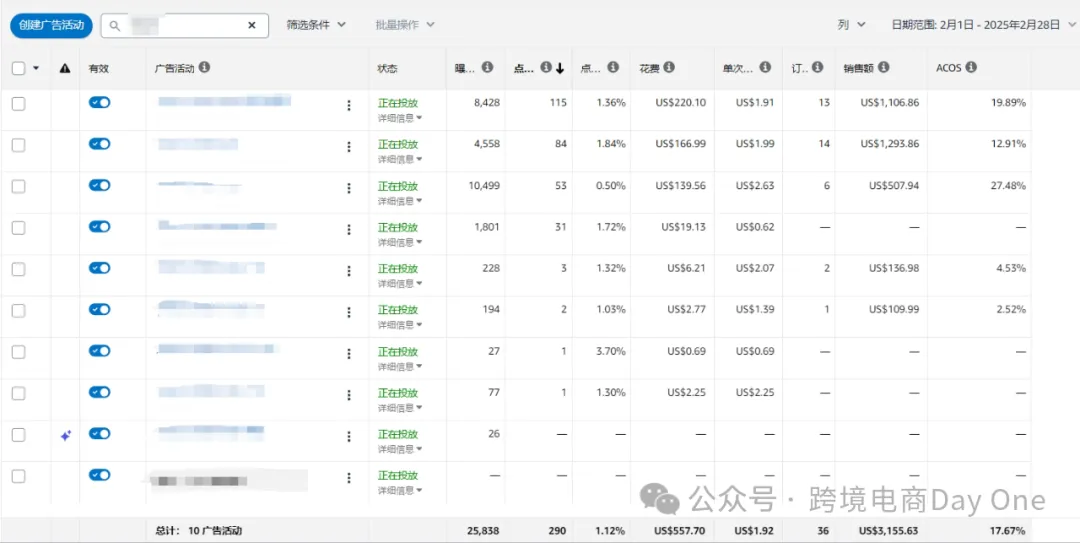
Task: Click the total ACOS value 17.67%
Action: (1008, 531)
